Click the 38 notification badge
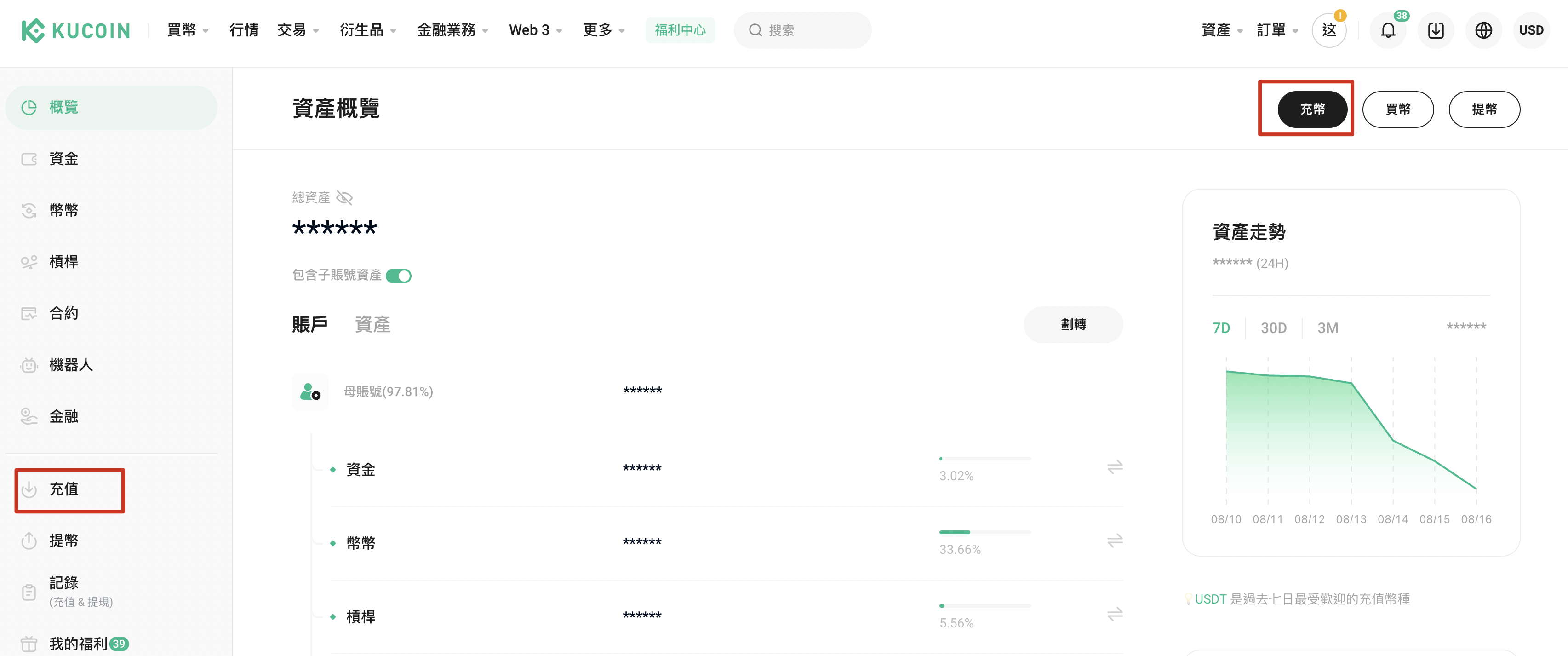1568x656 pixels. click(1402, 16)
